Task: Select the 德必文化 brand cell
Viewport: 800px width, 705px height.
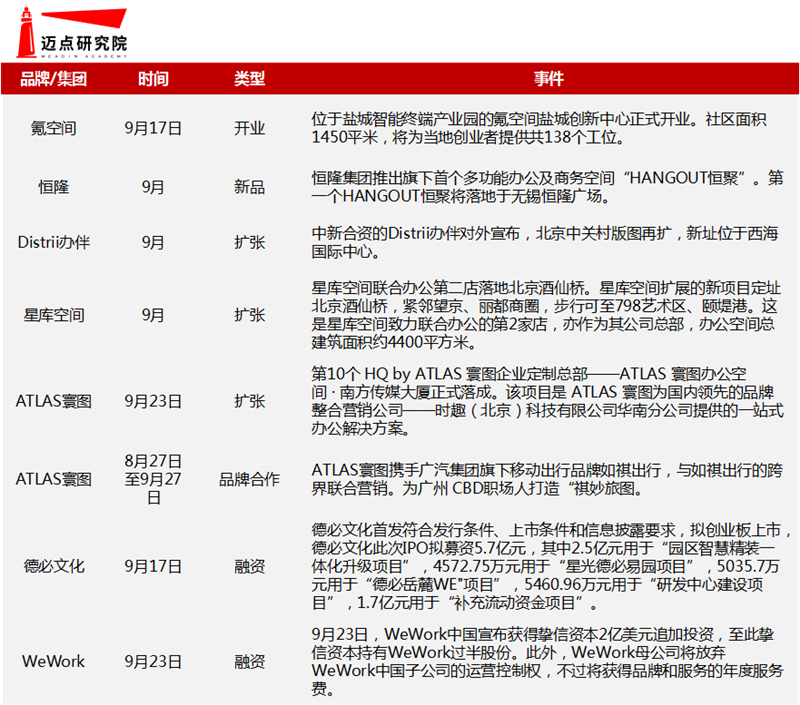Action: [54, 567]
